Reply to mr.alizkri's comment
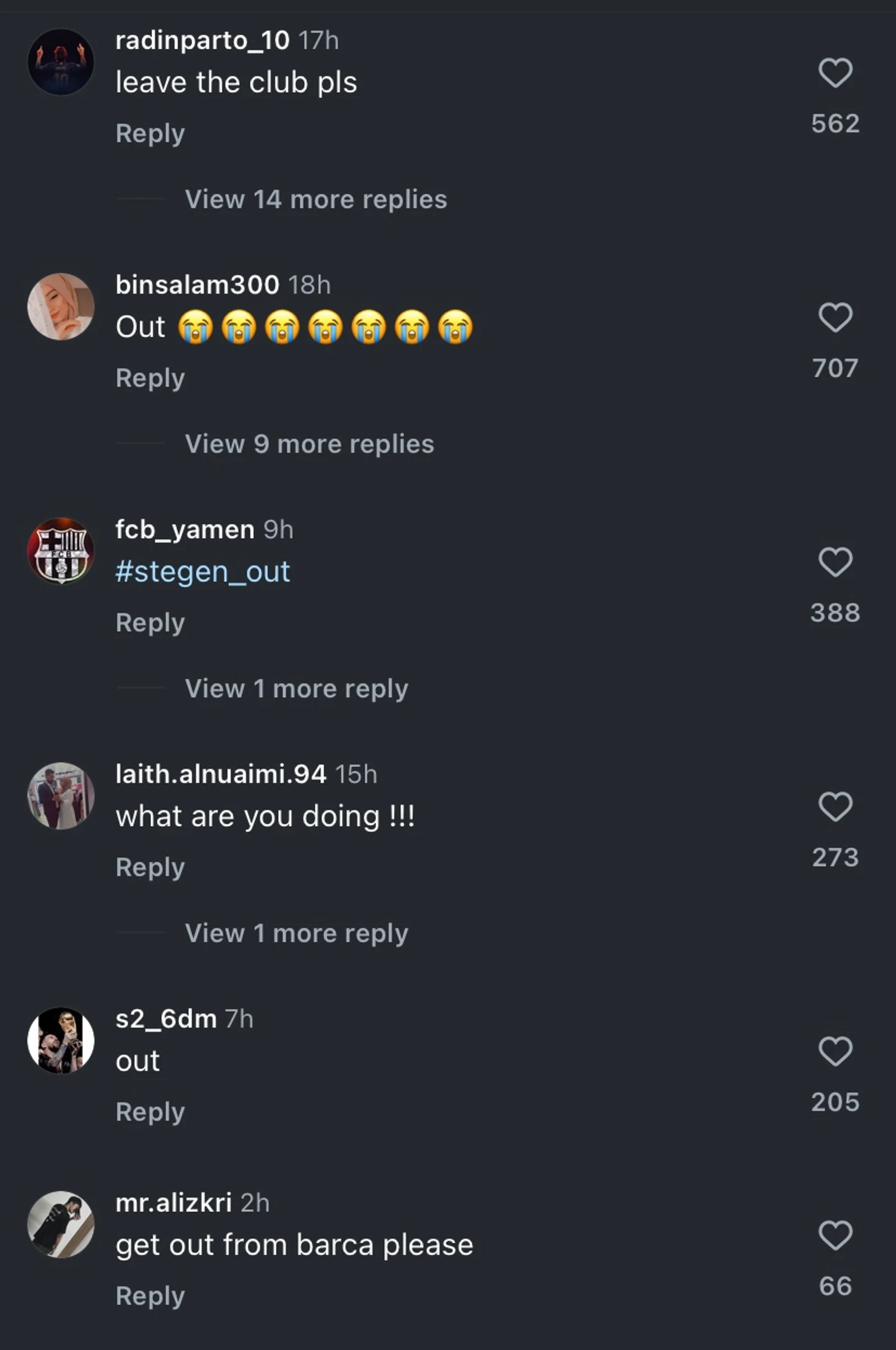Screen dimensions: 896x1350 [150, 1296]
